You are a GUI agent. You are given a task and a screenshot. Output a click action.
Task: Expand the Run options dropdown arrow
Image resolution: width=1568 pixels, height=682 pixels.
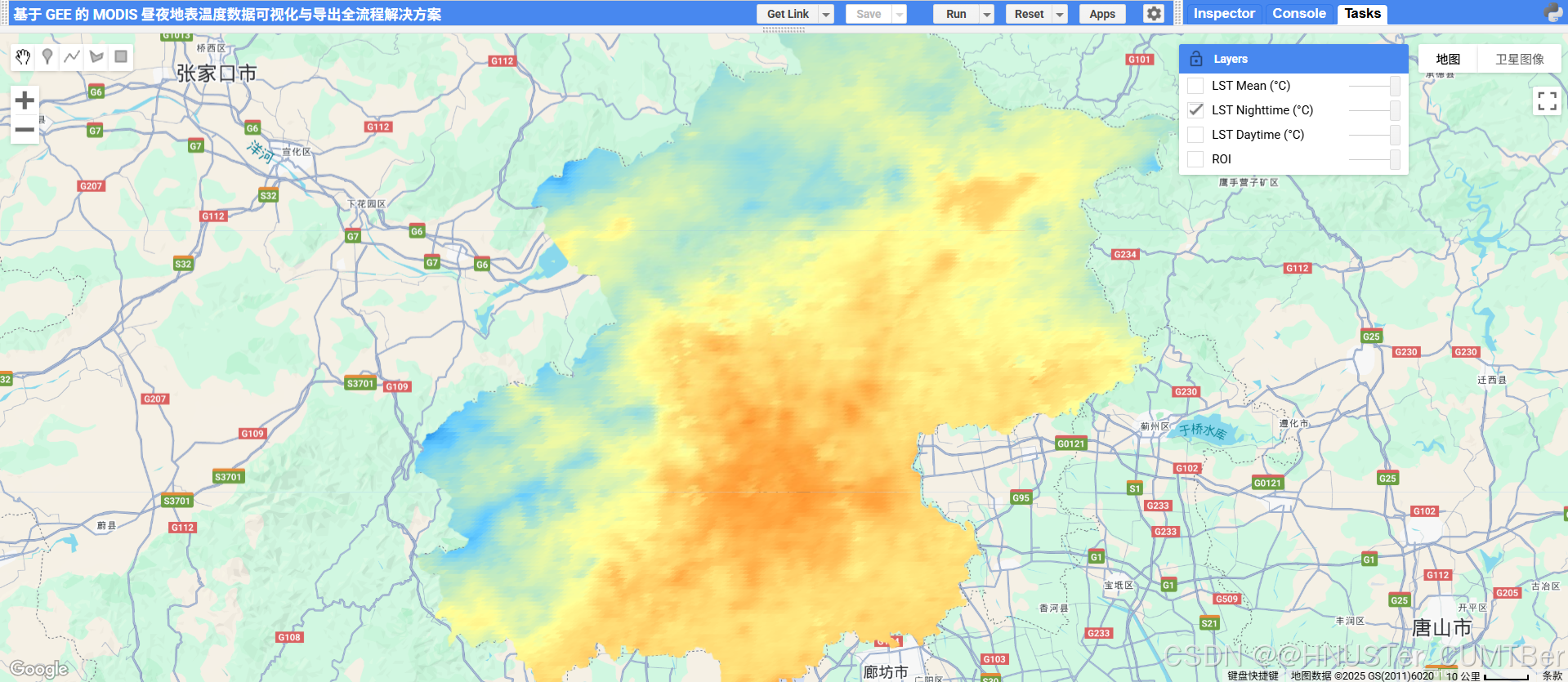point(987,14)
